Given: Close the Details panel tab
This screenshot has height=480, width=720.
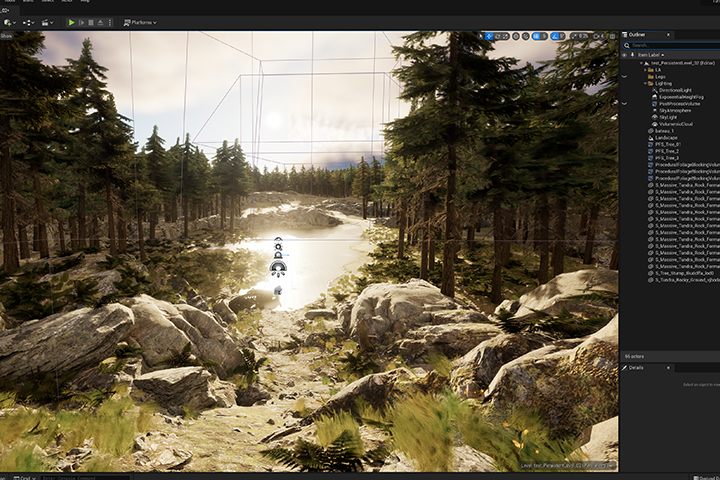Looking at the screenshot, I should click(668, 367).
